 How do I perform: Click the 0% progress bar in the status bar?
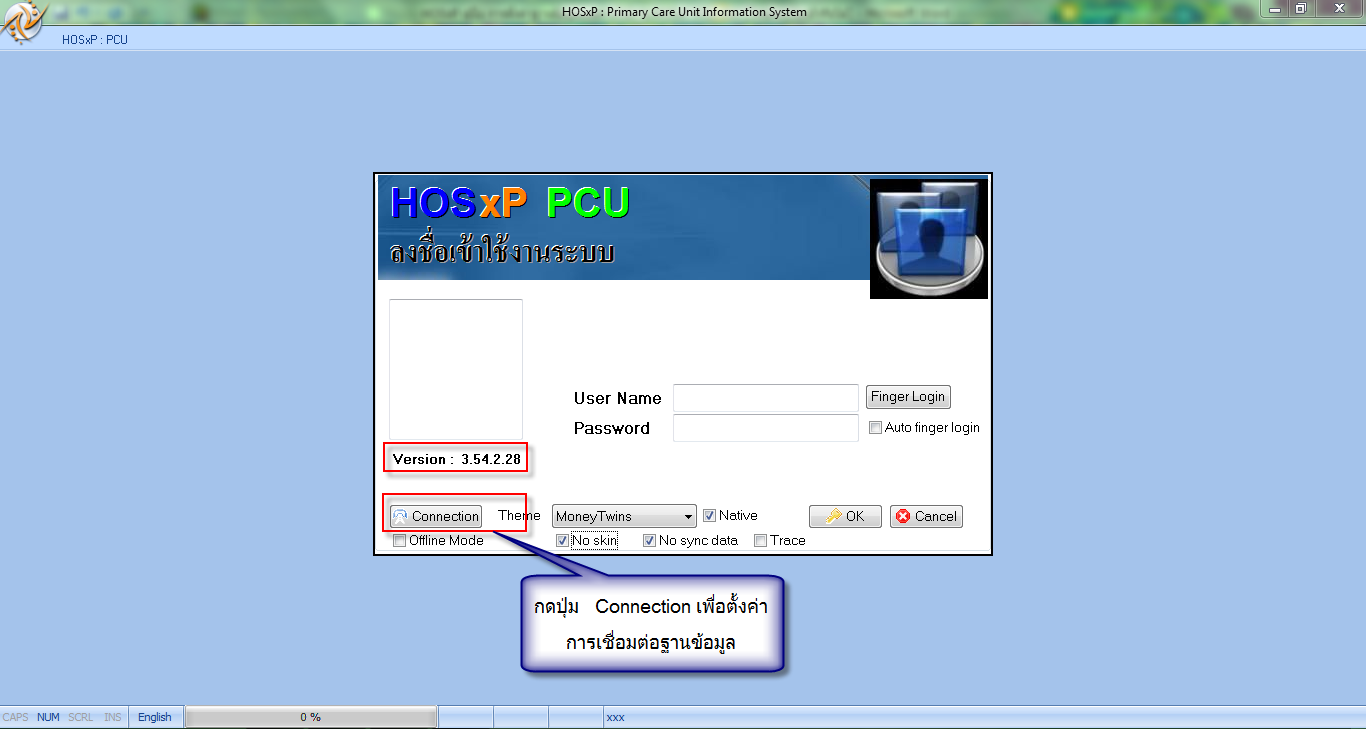[x=310, y=716]
